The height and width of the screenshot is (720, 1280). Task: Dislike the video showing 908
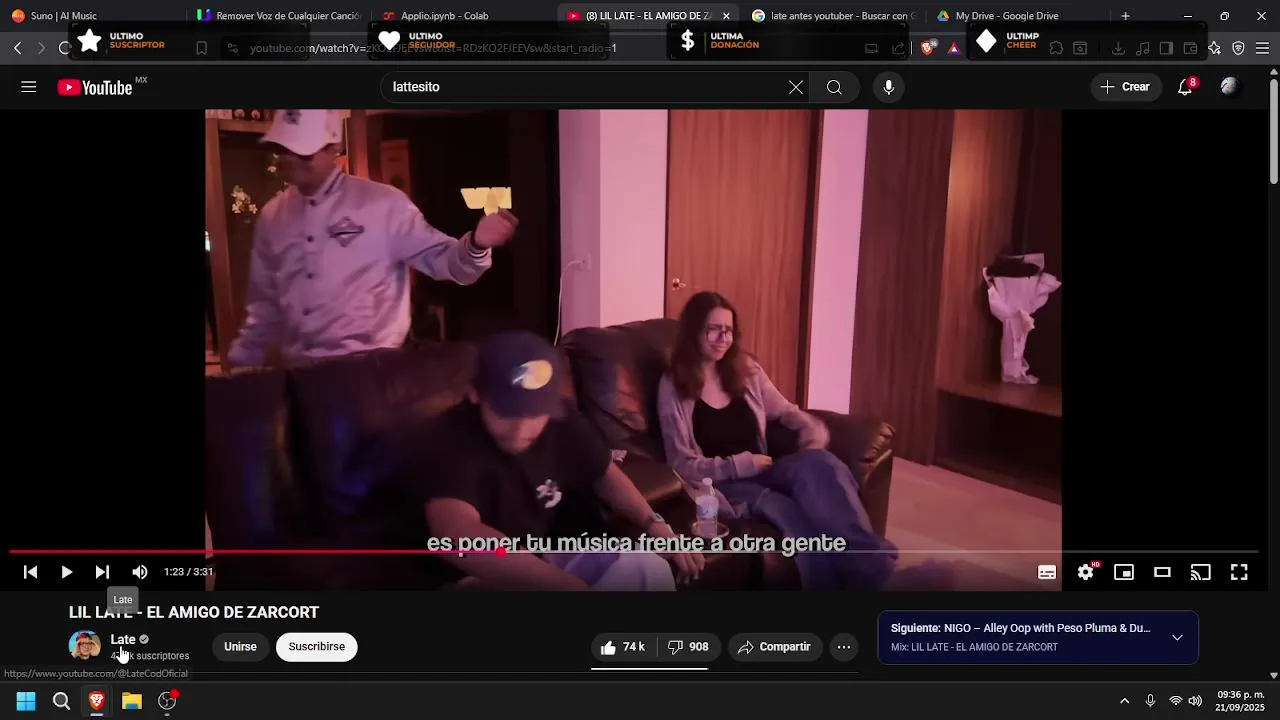tap(688, 647)
